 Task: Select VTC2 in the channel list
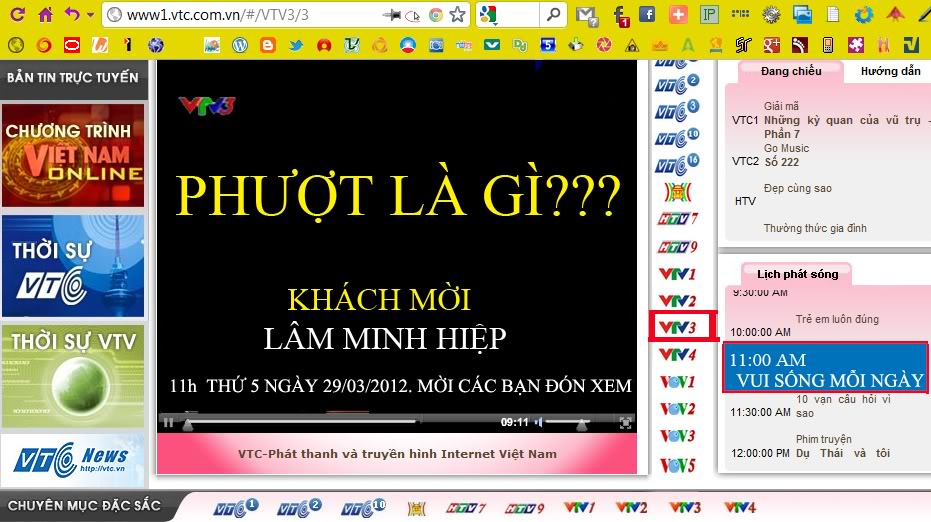pyautogui.click(x=677, y=84)
